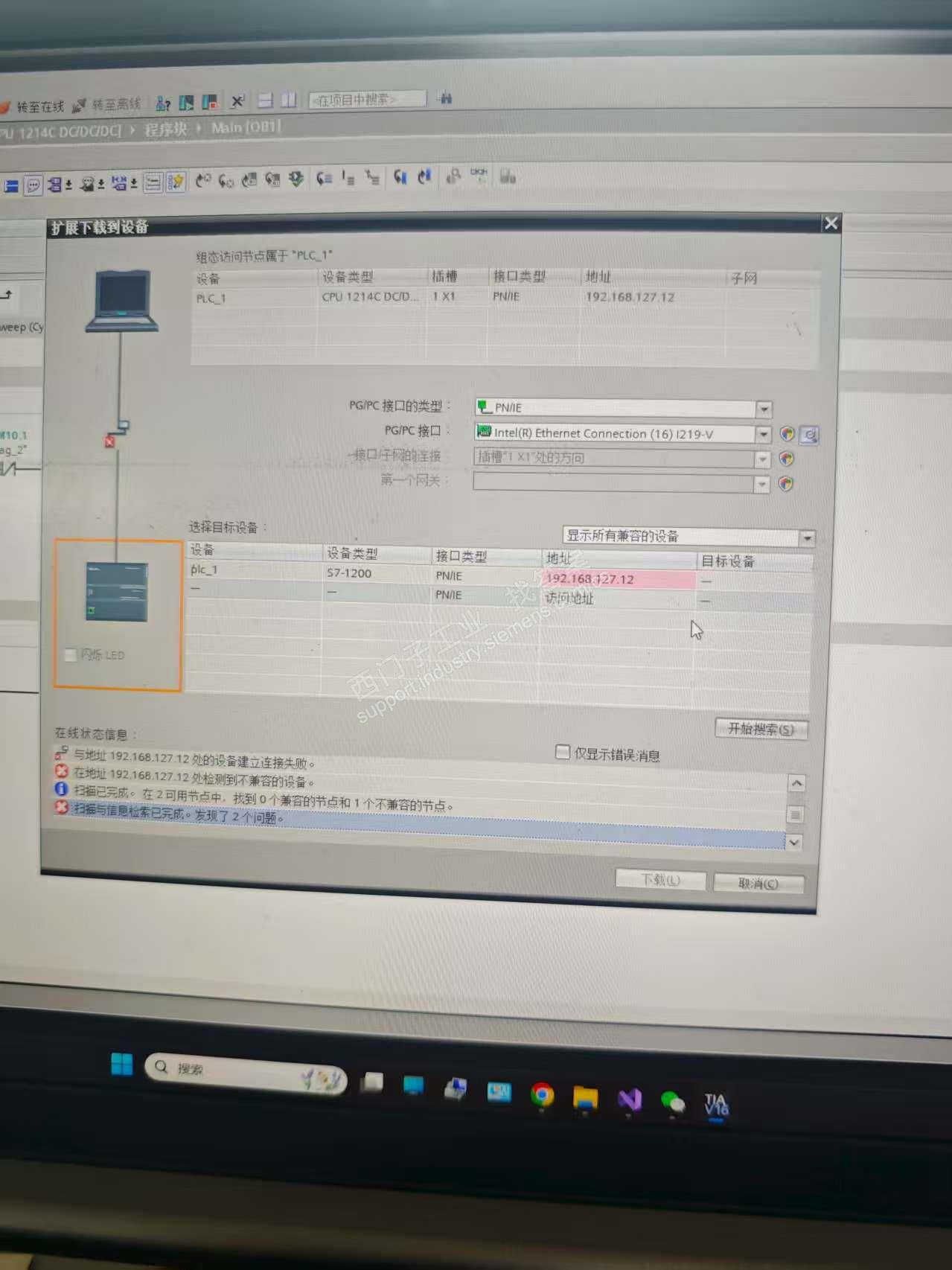
Task: Open the accessible devices icon in toolbar
Action: [x=163, y=103]
